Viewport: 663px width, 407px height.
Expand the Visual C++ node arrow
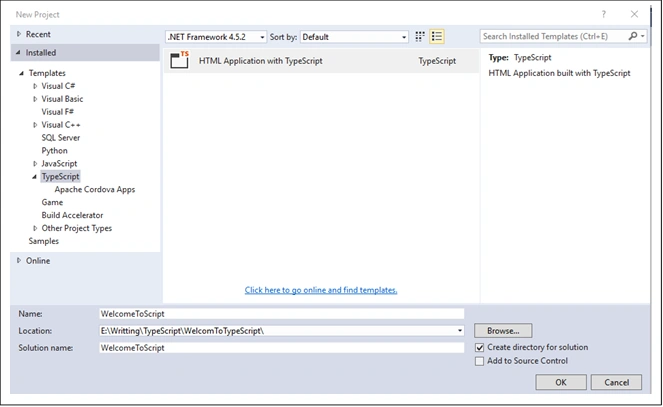pos(35,125)
